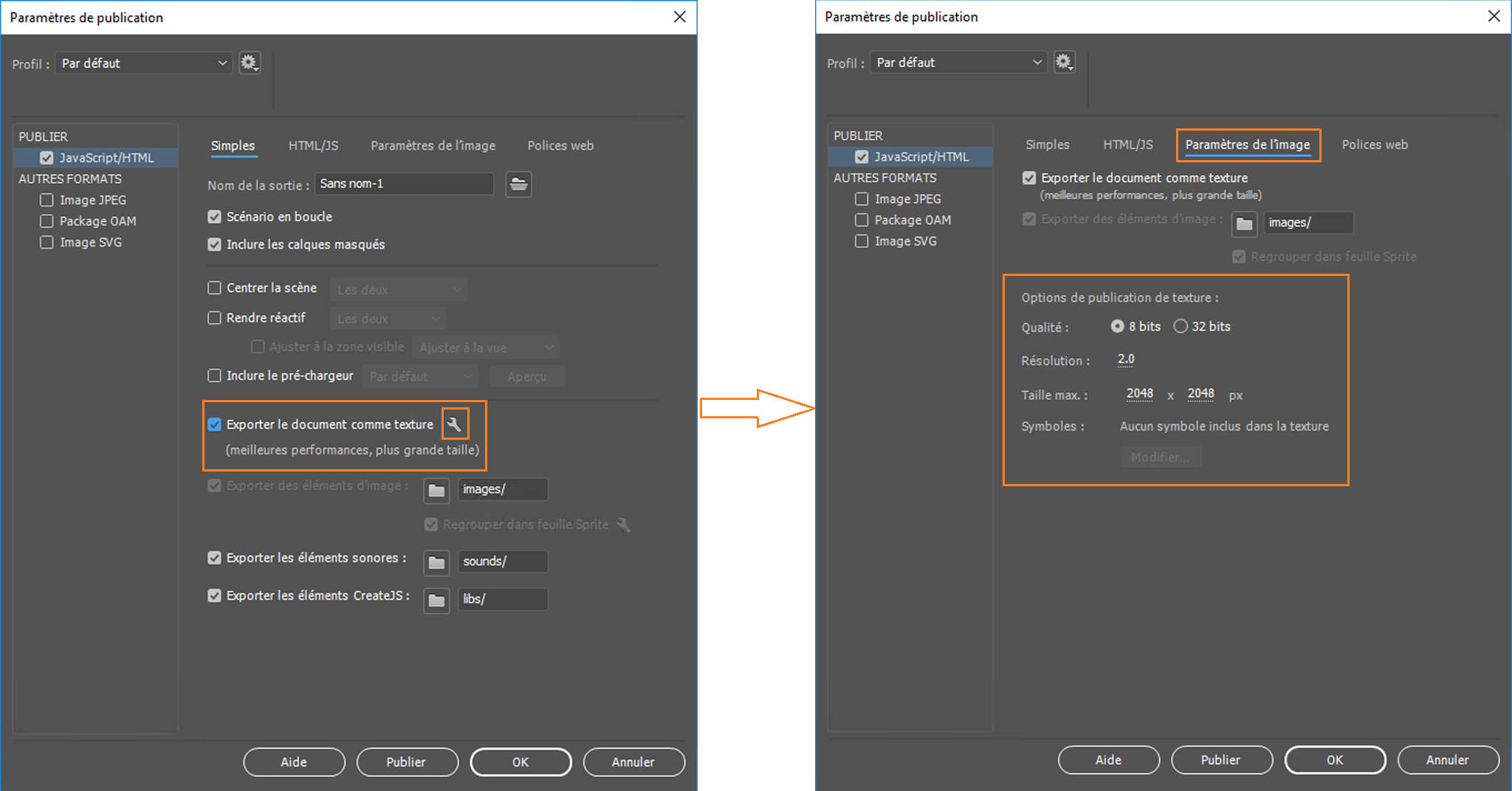The width and height of the screenshot is (1512, 791).
Task: Open Polices web tab in right dialog
Action: tap(1375, 145)
